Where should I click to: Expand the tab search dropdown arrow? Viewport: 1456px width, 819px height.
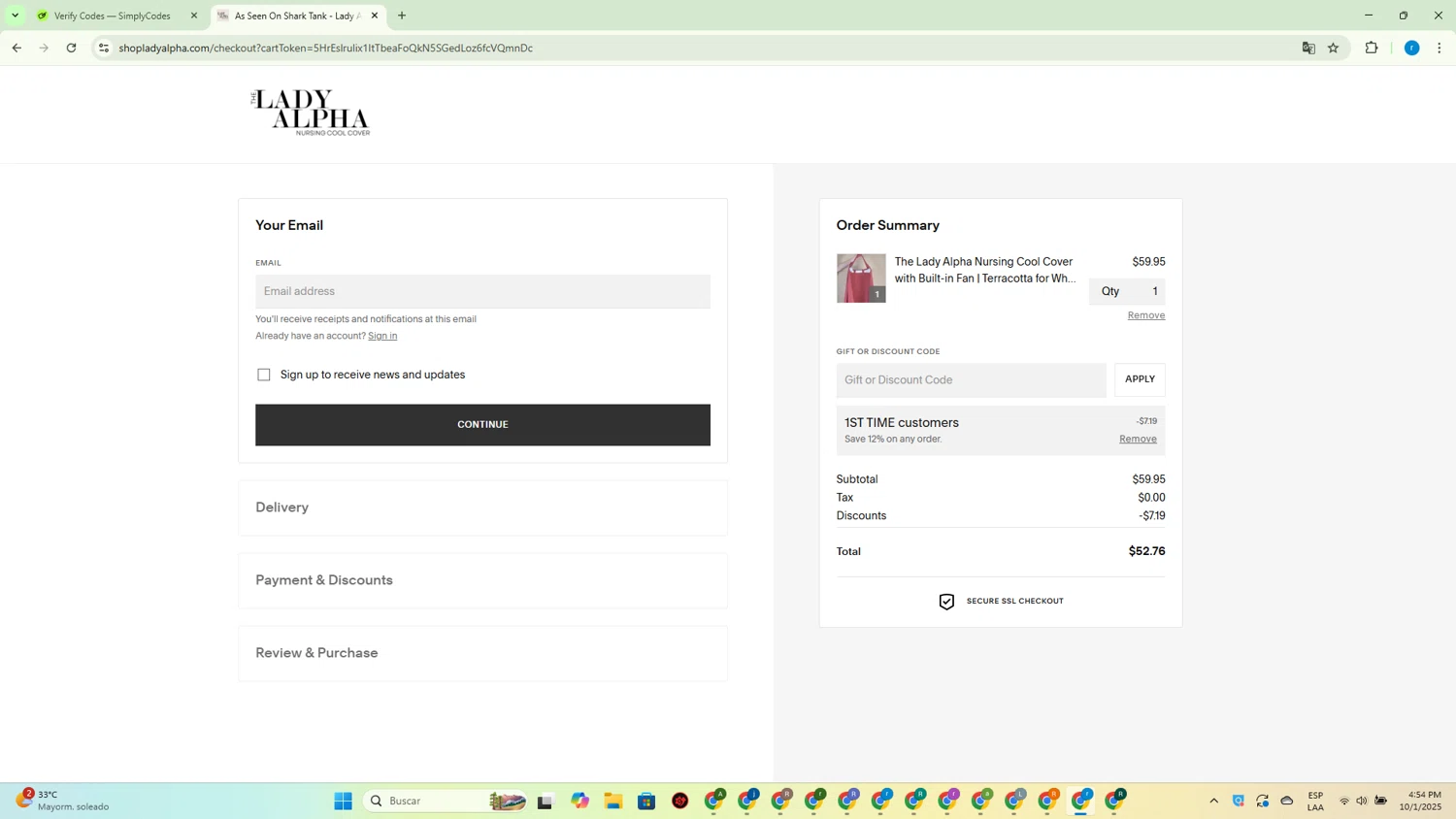pyautogui.click(x=15, y=16)
